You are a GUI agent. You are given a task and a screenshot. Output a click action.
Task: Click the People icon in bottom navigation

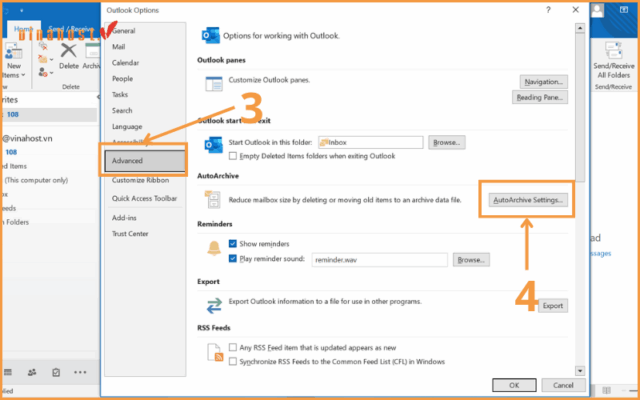click(31, 372)
